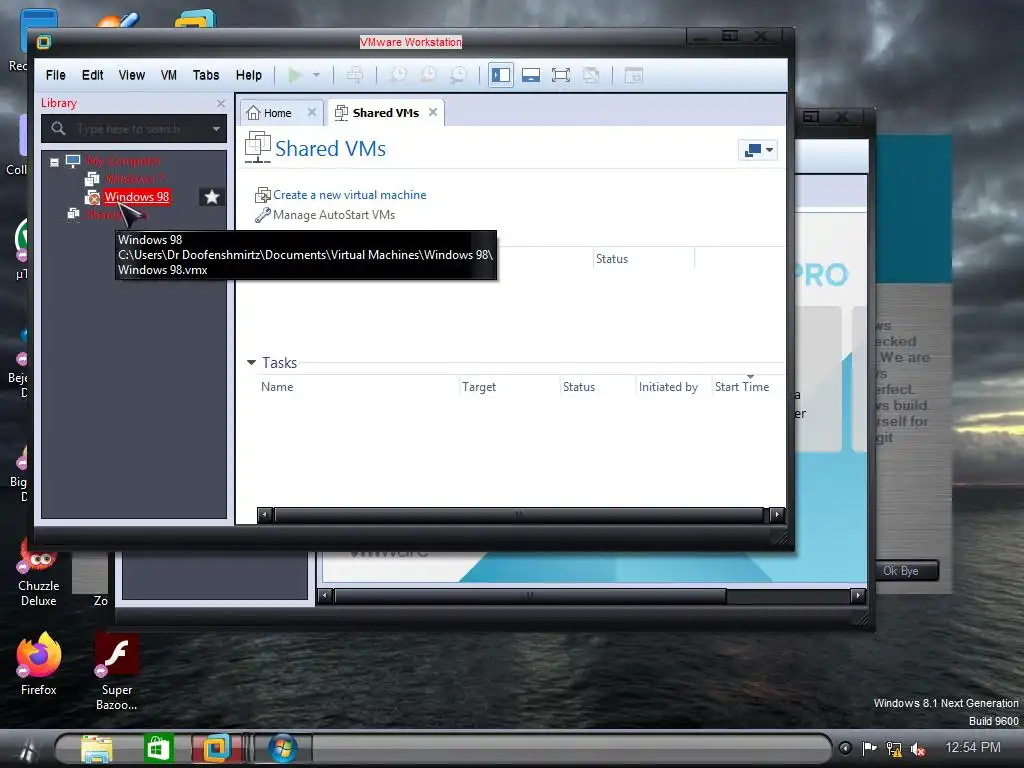Sort tasks by Name column header
Viewport: 1024px width, 768px height.
[277, 387]
